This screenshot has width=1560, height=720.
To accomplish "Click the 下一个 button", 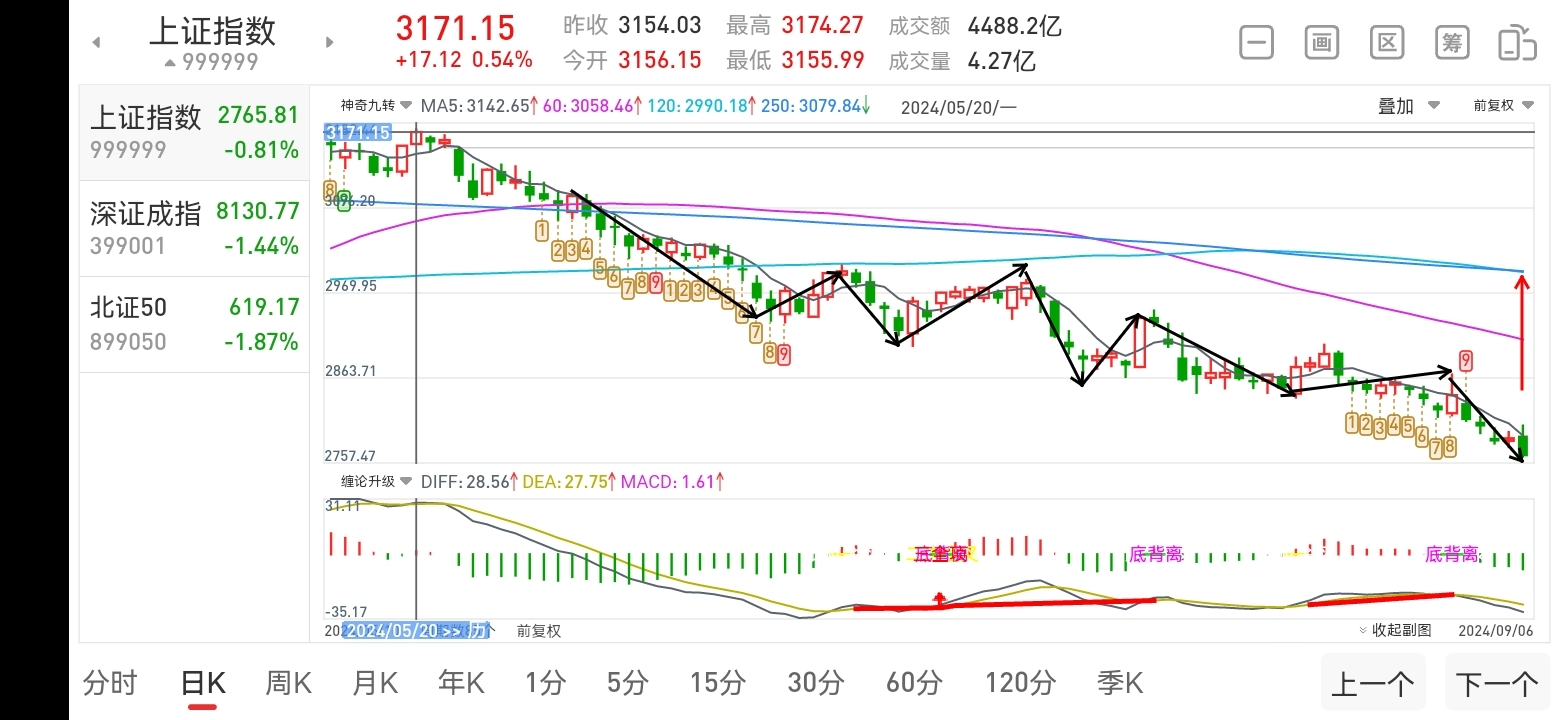I will tap(1496, 684).
